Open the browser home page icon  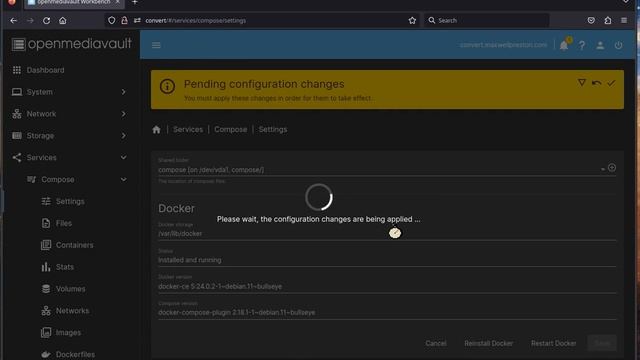[x=62, y=20]
